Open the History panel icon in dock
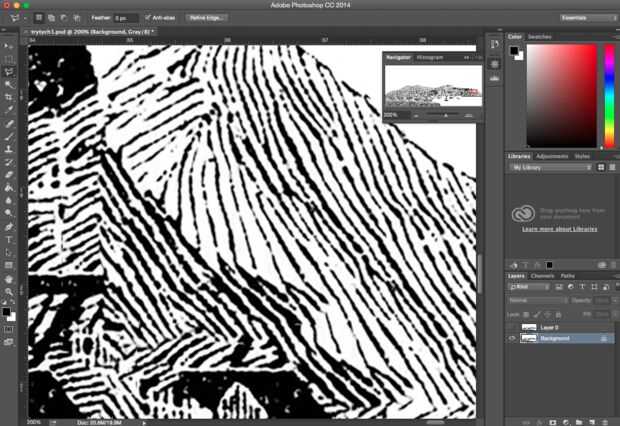 [495, 45]
